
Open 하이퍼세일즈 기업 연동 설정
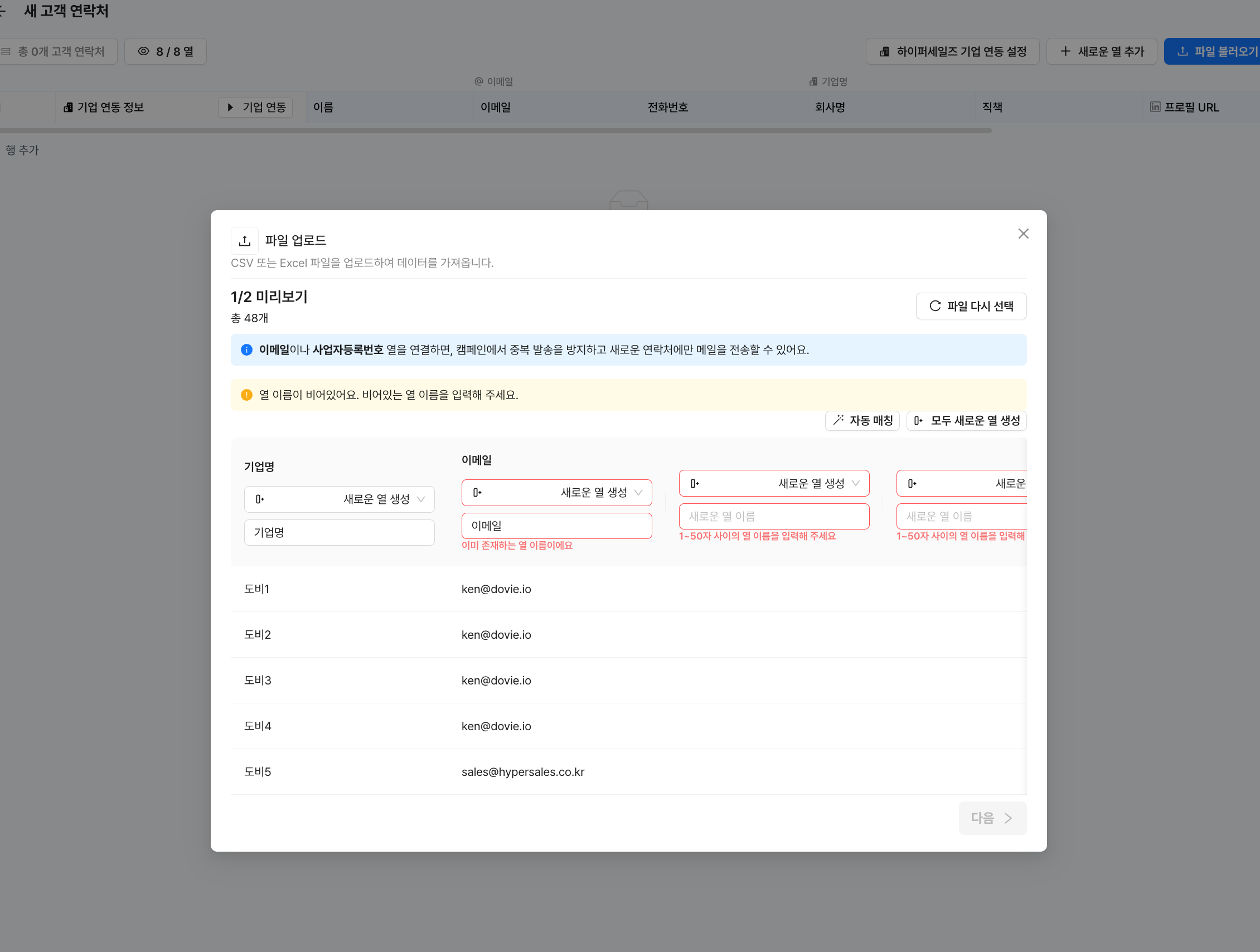pyautogui.click(x=952, y=52)
